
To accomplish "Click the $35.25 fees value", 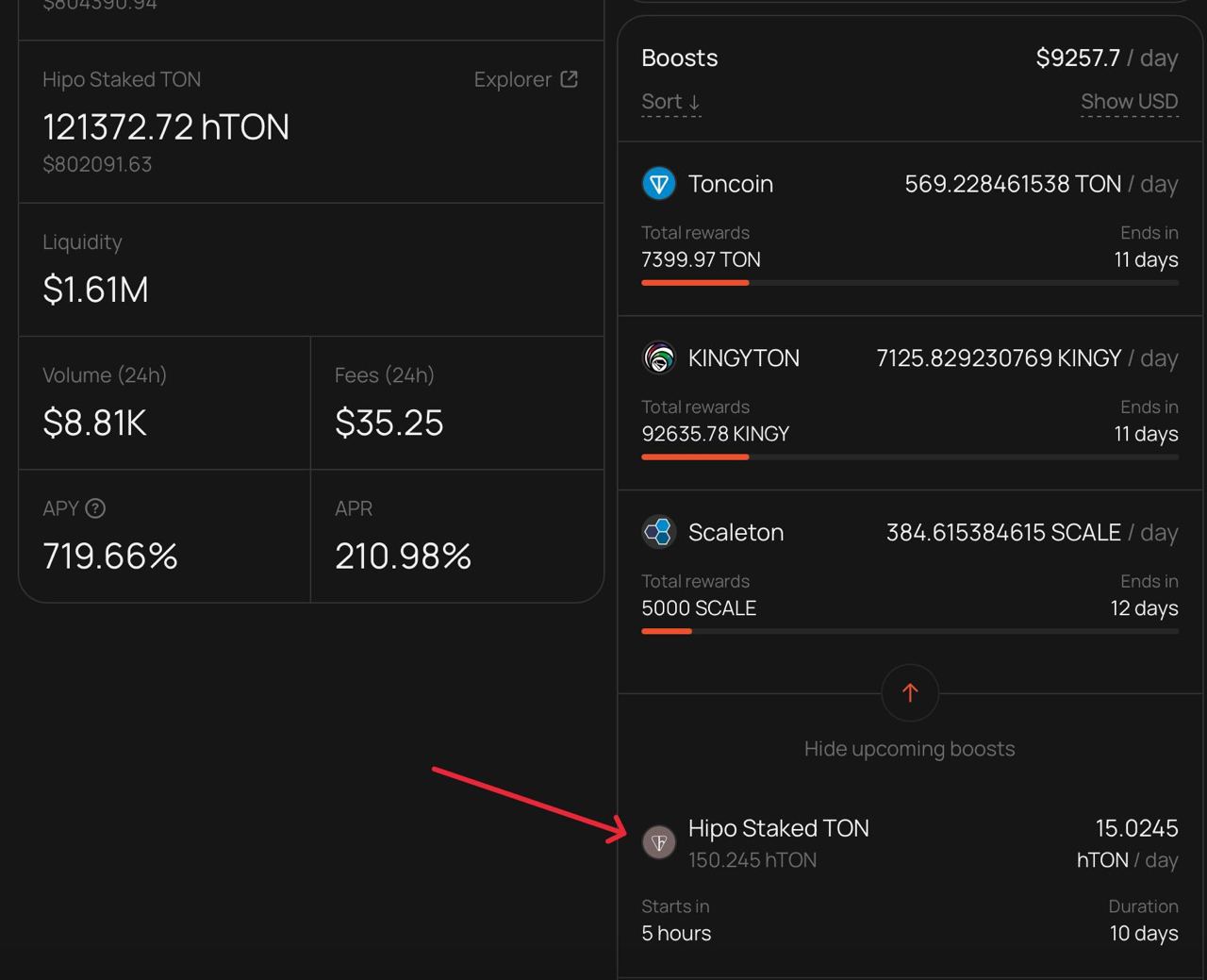I will [389, 423].
